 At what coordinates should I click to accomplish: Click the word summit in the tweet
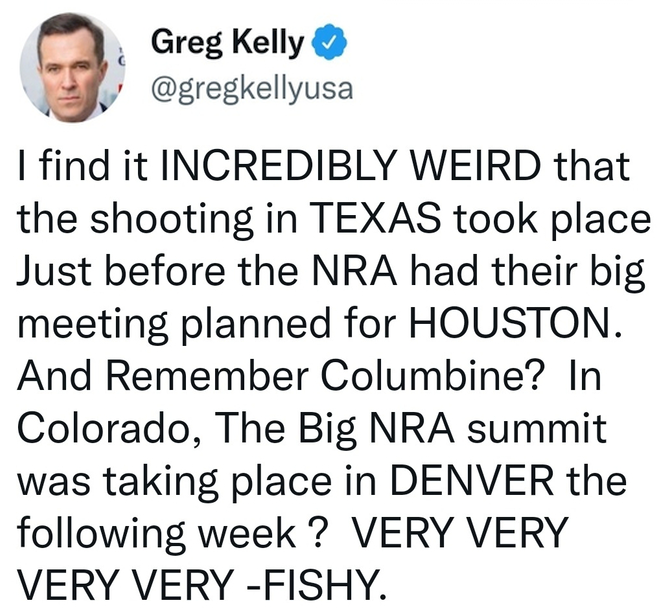click(536, 428)
